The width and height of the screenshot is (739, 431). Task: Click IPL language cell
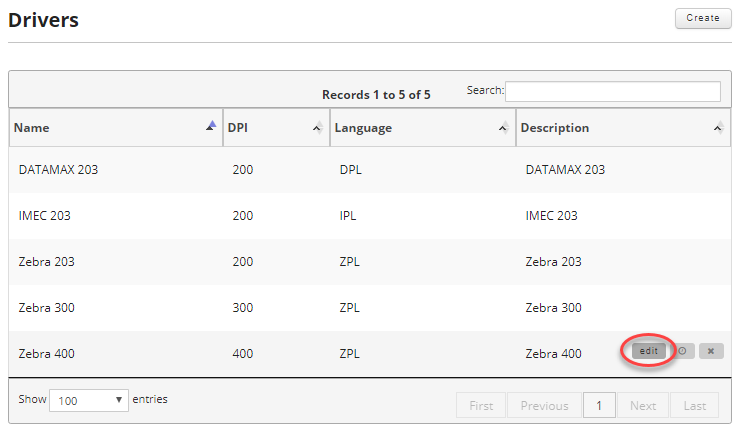(x=348, y=216)
